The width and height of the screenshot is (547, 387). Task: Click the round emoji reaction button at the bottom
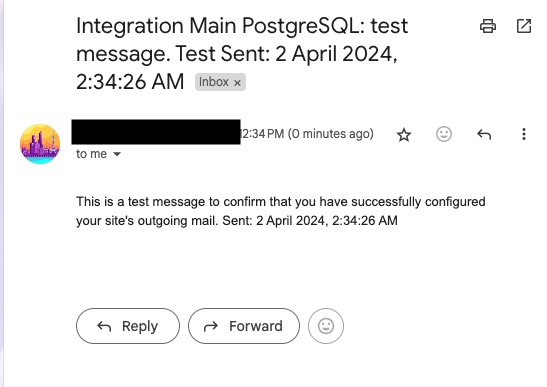(x=326, y=326)
